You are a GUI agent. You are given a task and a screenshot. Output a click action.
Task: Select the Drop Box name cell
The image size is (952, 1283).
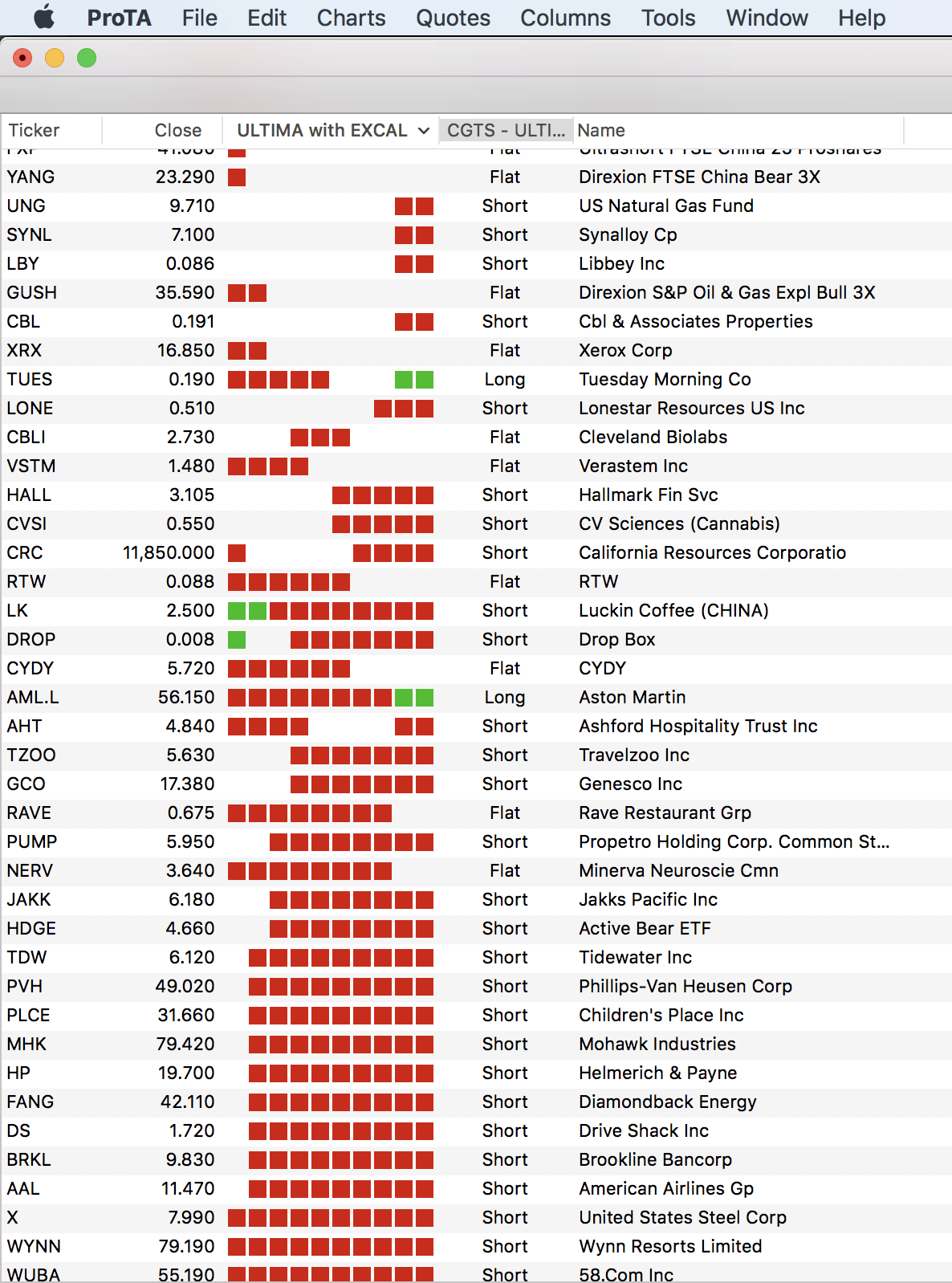[617, 639]
